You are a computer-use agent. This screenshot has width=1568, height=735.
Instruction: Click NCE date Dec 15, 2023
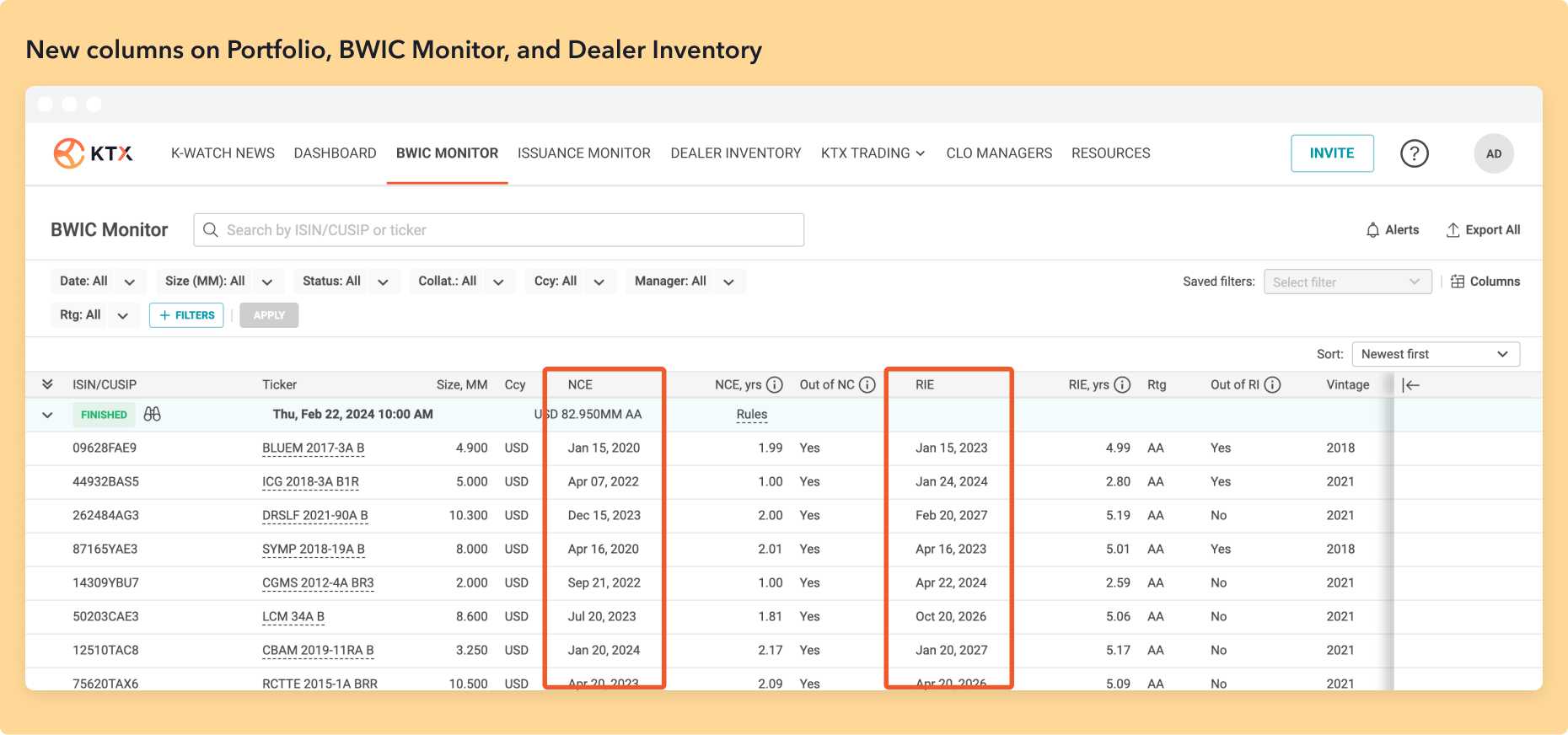[x=604, y=516]
